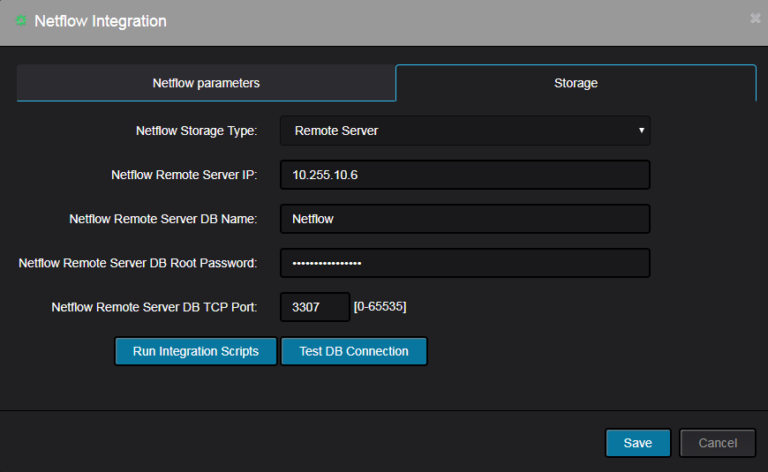Select the Storage tab
The width and height of the screenshot is (768, 472).
575,83
